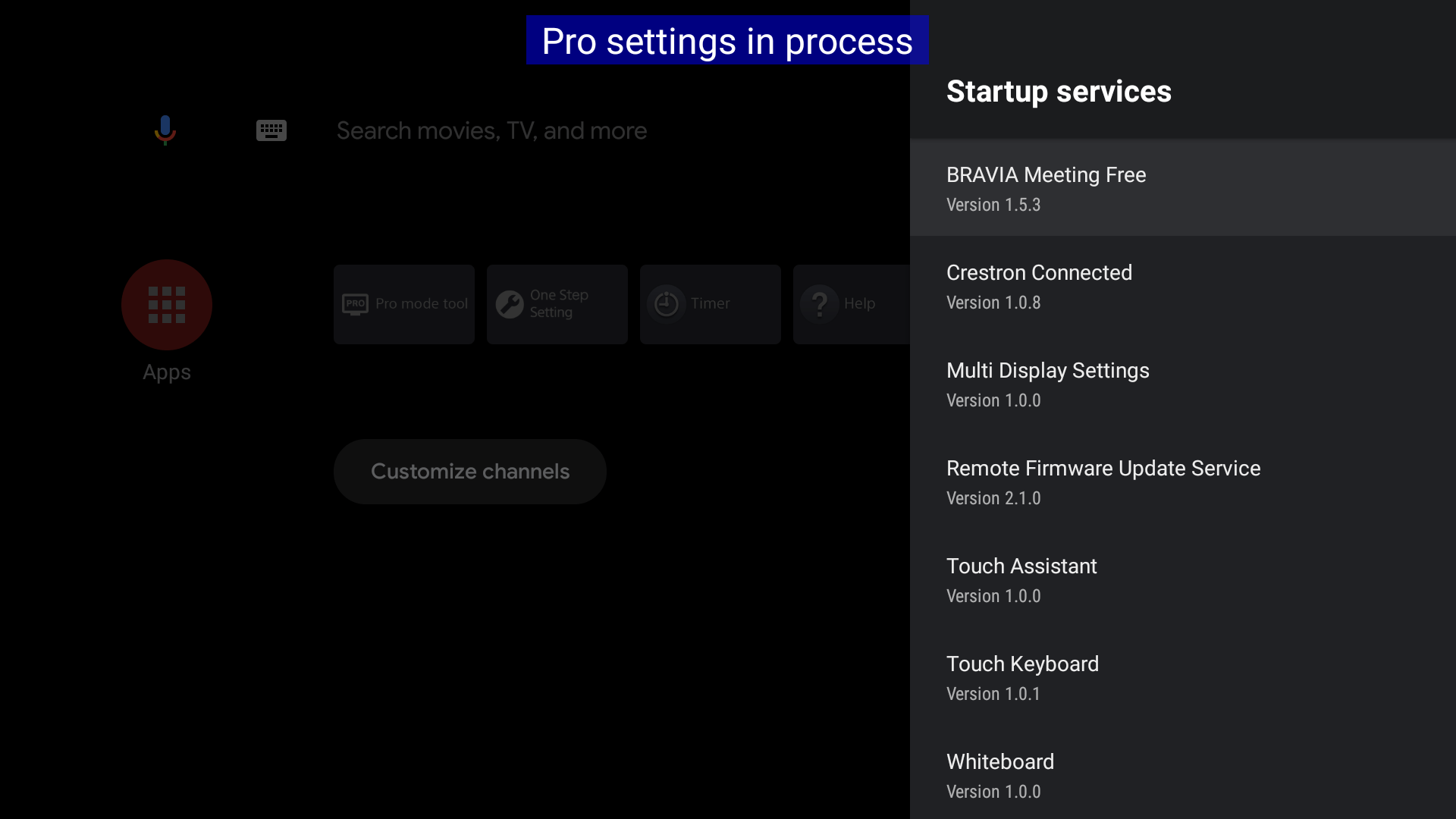Screen dimensions: 1456x819
Task: Click the Pro mode tool icon
Action: 355,304
